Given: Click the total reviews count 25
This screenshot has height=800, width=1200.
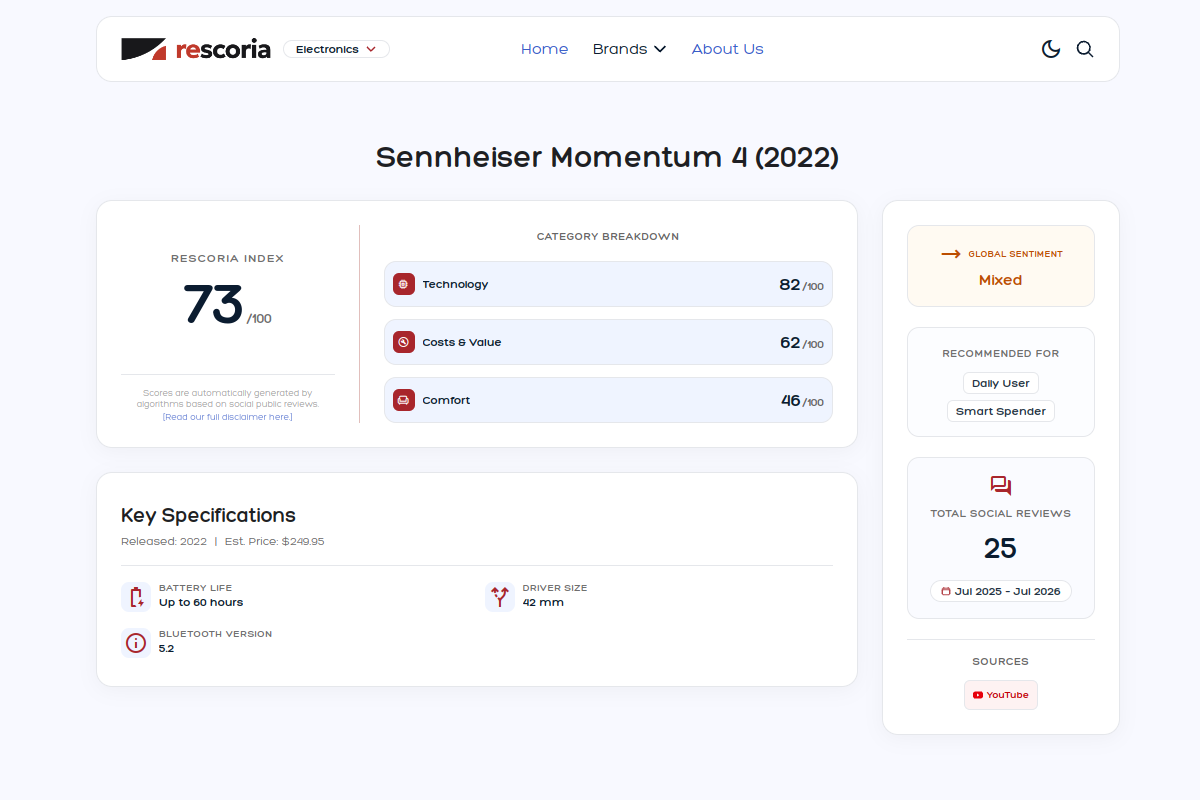Looking at the screenshot, I should tap(1000, 548).
